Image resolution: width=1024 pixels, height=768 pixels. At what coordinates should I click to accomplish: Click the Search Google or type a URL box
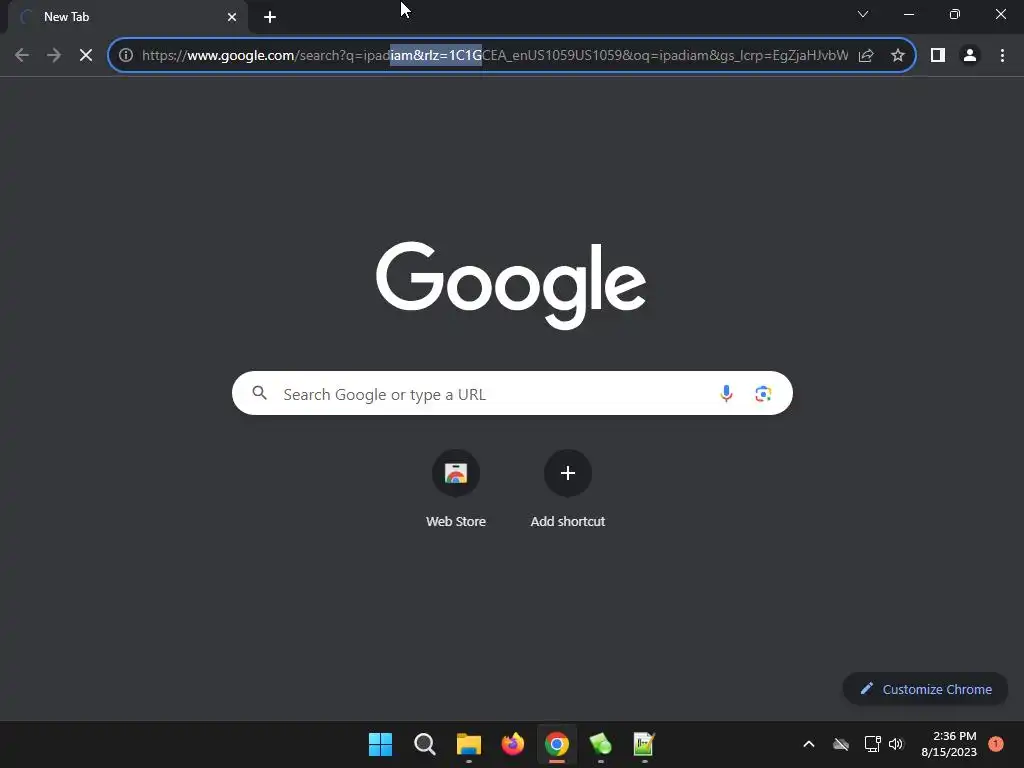tap(512, 394)
